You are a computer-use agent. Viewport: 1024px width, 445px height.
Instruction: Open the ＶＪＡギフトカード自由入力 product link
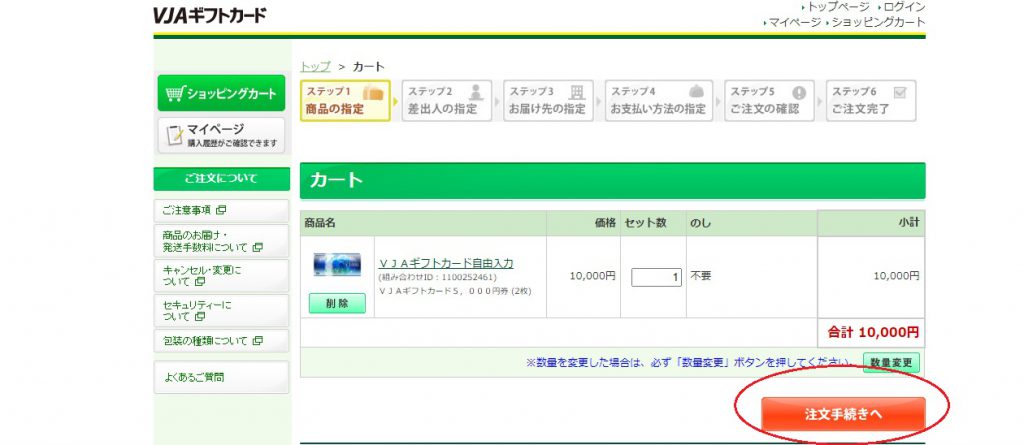tap(446, 263)
